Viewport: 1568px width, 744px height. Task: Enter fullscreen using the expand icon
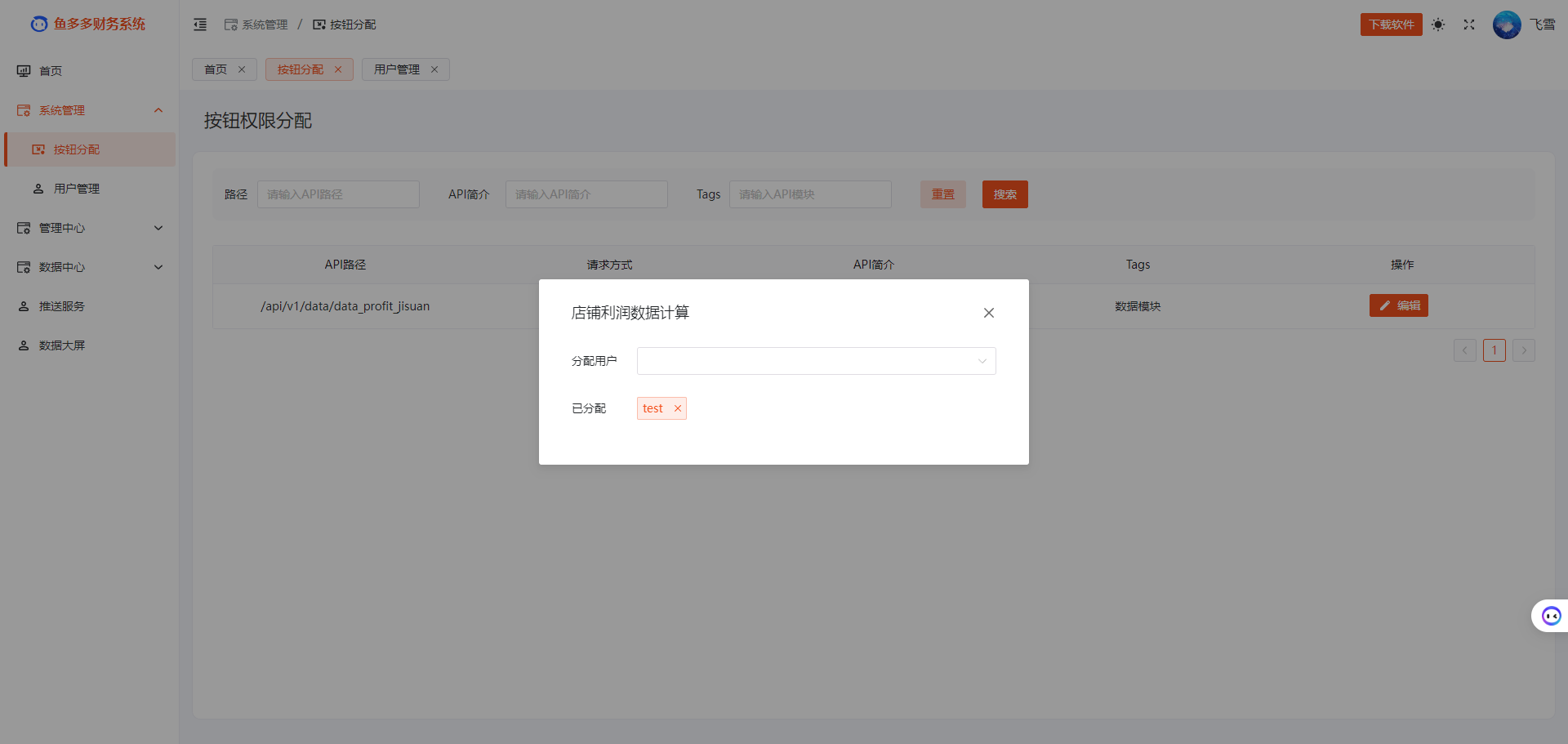click(x=1468, y=25)
